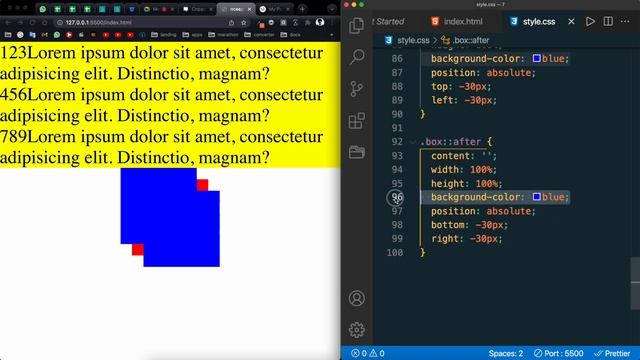Go back in the browser

(x=8, y=22)
